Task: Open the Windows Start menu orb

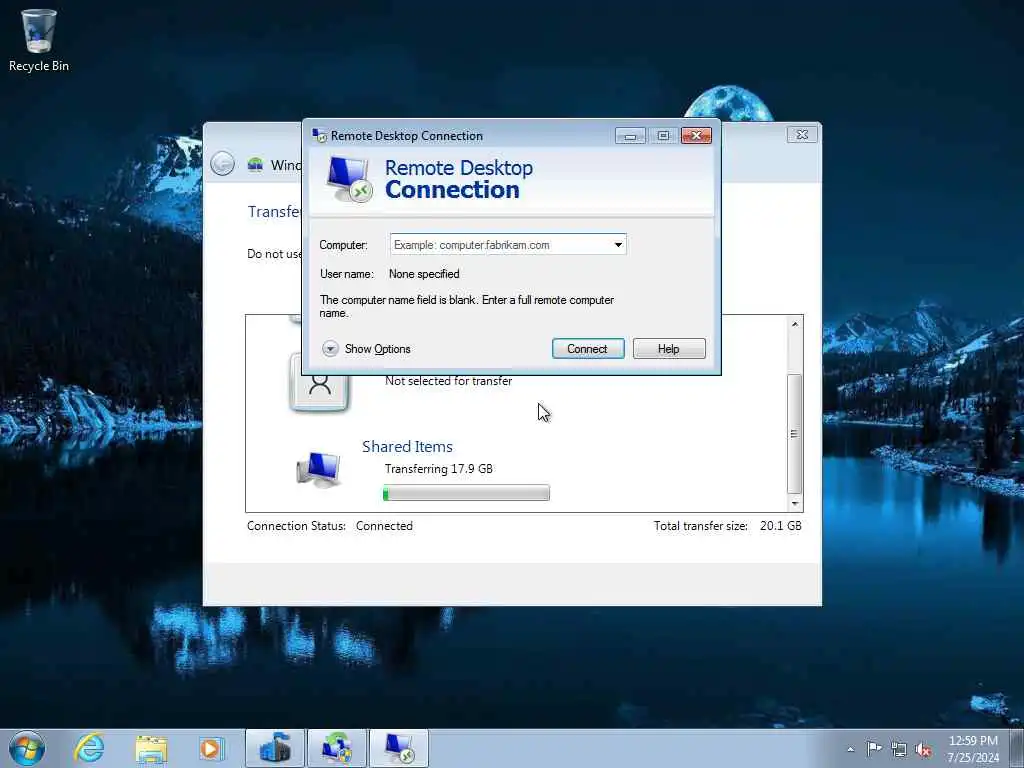Action: point(27,748)
